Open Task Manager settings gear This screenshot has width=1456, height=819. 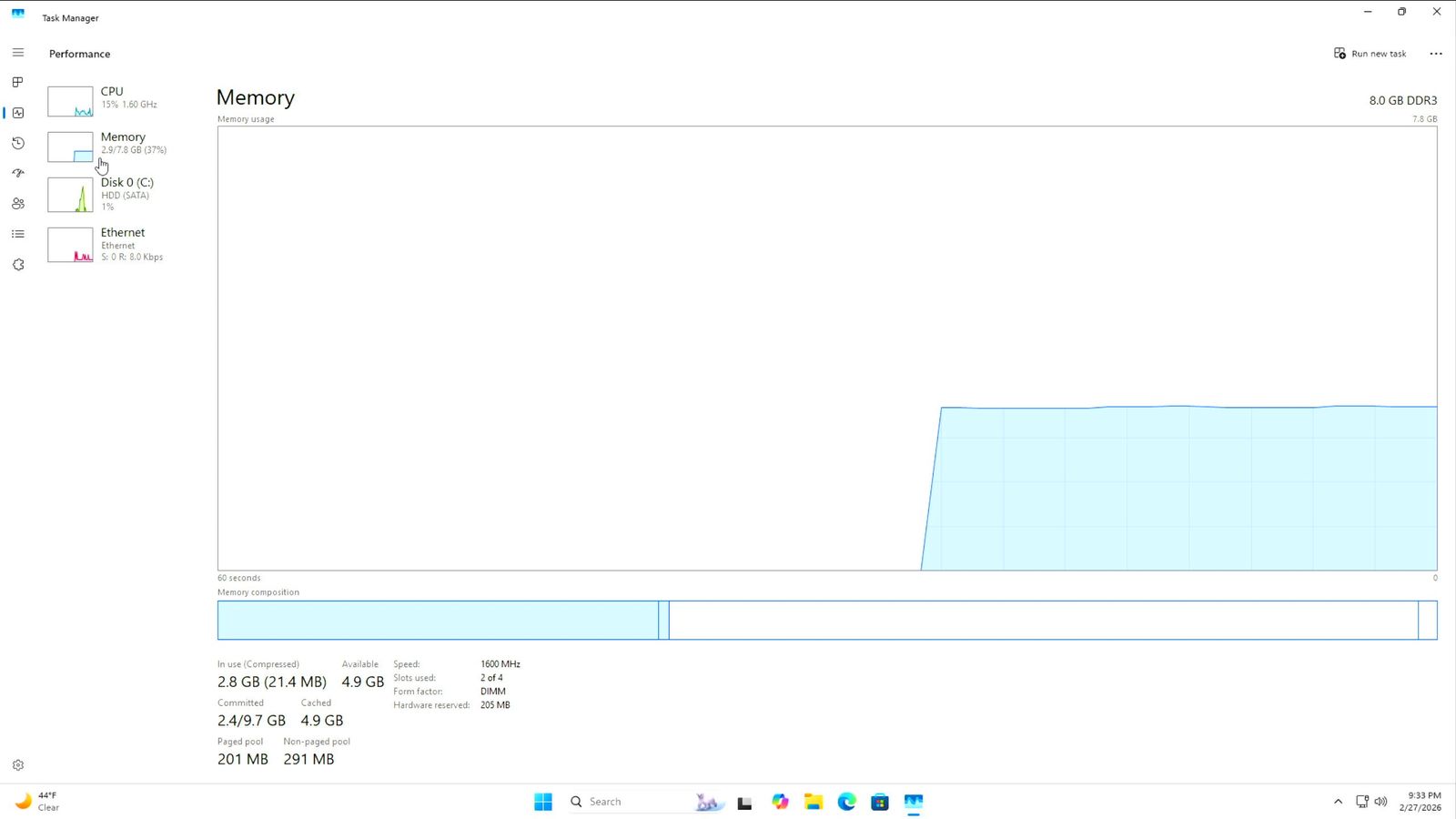click(x=17, y=765)
